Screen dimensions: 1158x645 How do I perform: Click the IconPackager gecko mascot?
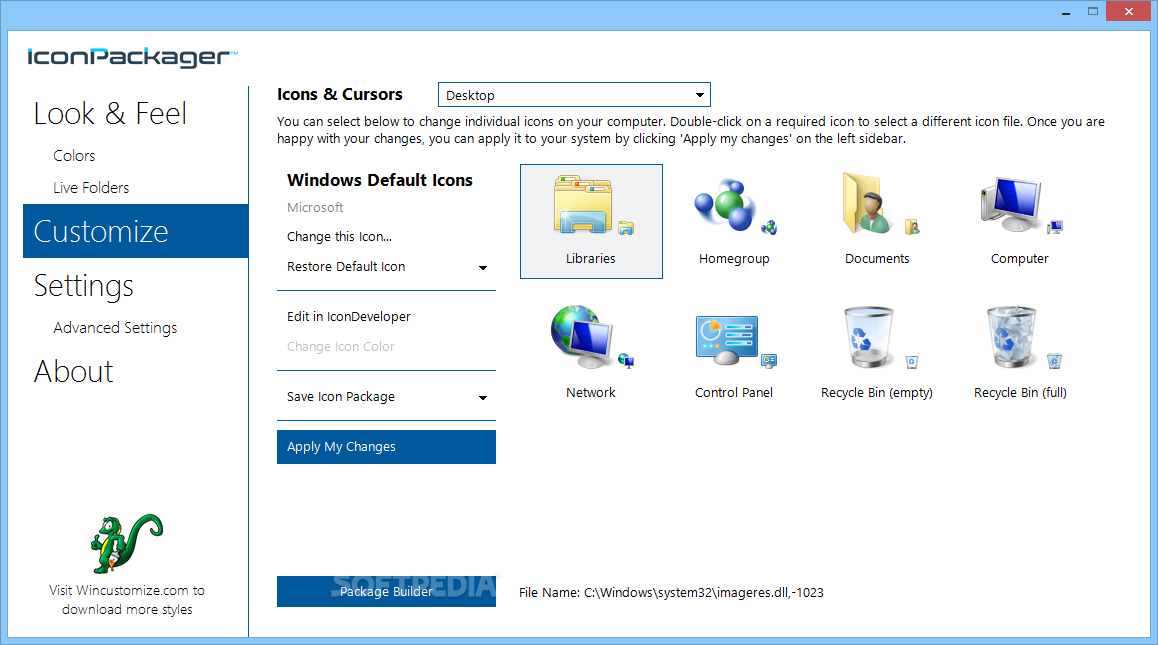(126, 540)
